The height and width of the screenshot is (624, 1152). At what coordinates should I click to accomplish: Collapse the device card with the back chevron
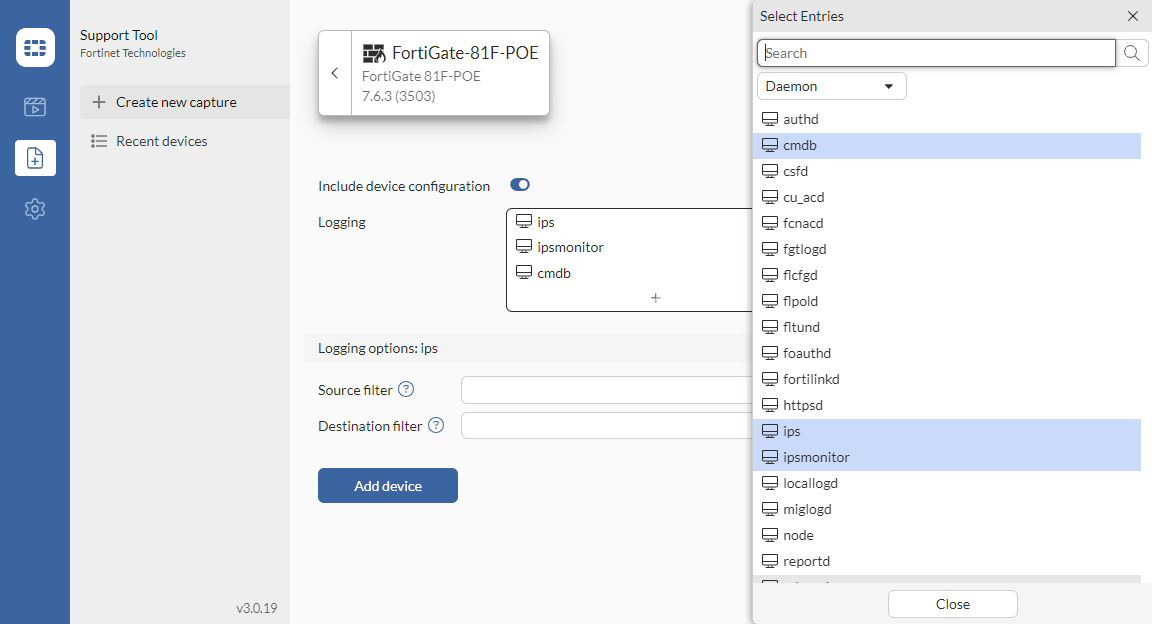tap(335, 72)
